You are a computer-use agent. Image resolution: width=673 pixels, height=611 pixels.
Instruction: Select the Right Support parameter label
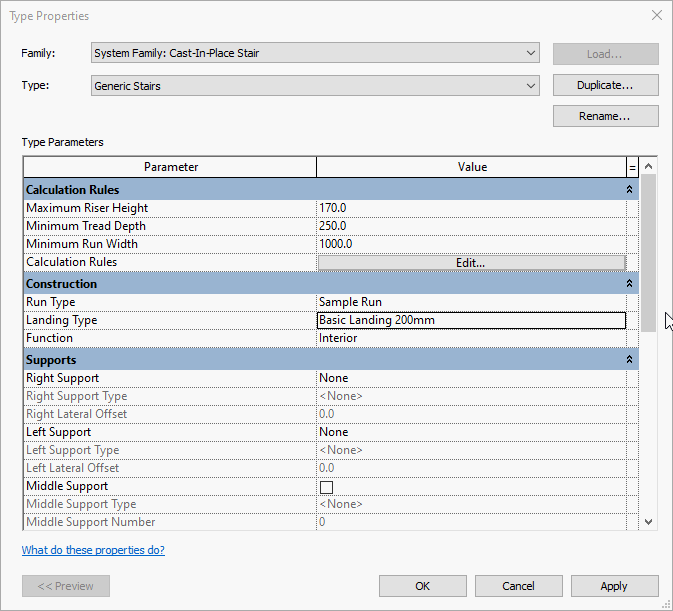[63, 378]
